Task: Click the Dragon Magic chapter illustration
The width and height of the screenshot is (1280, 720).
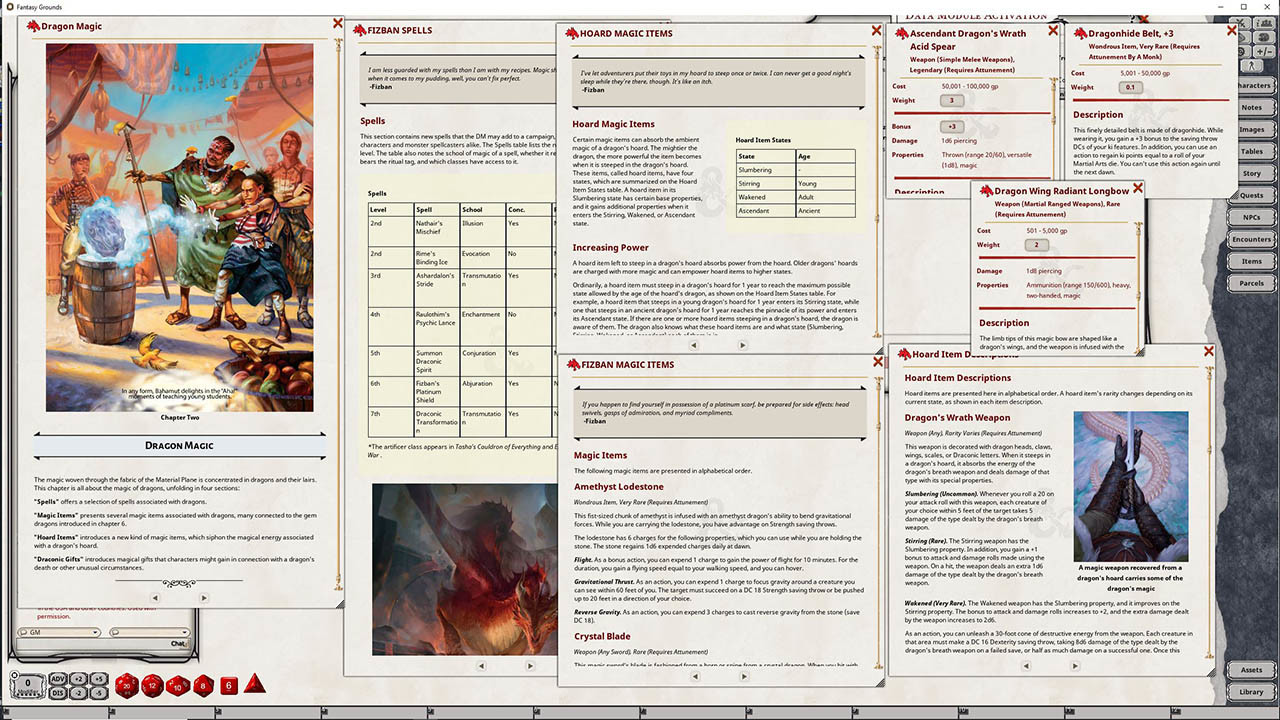Action: click(x=180, y=227)
